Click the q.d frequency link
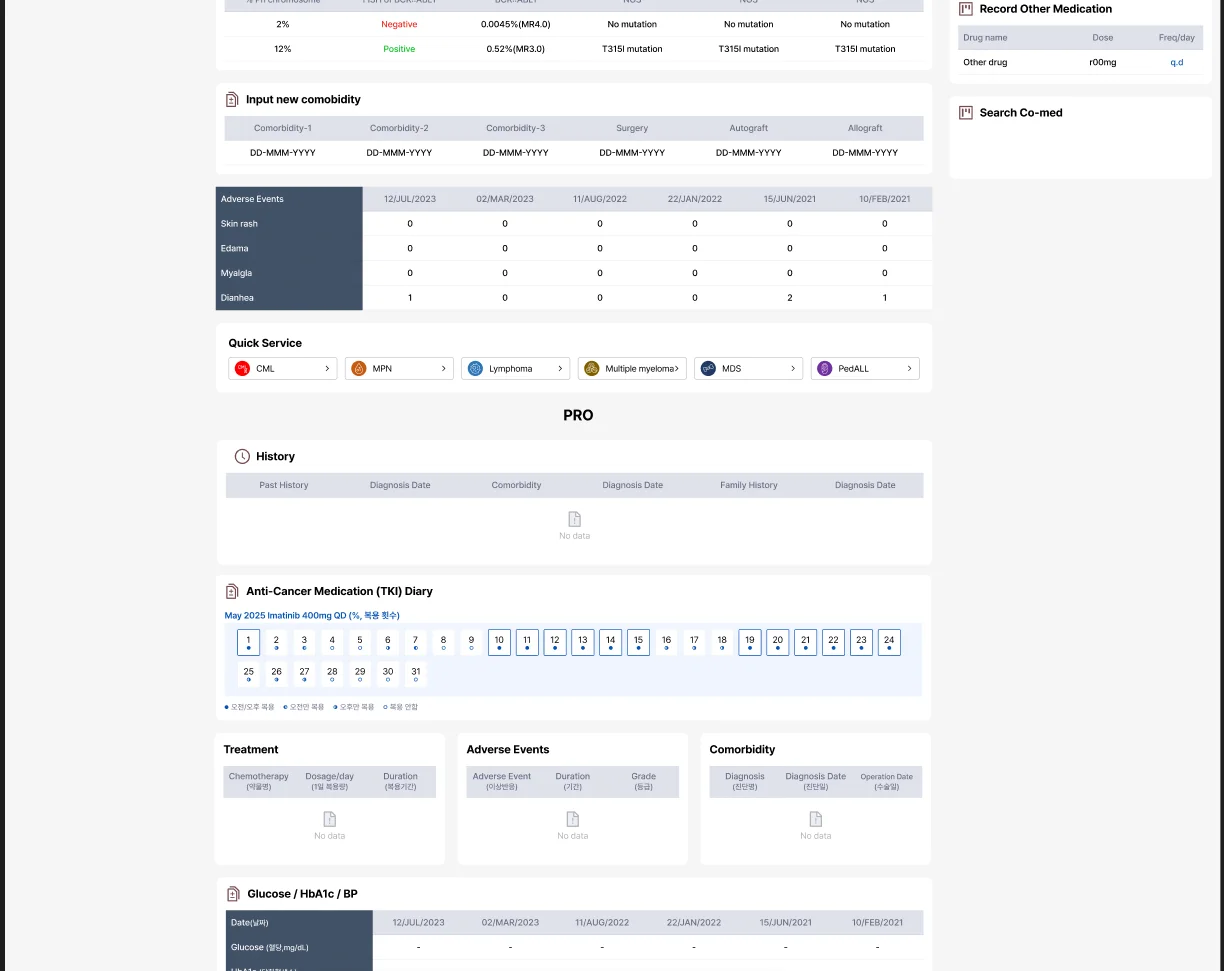Image resolution: width=1224 pixels, height=971 pixels. (1176, 62)
